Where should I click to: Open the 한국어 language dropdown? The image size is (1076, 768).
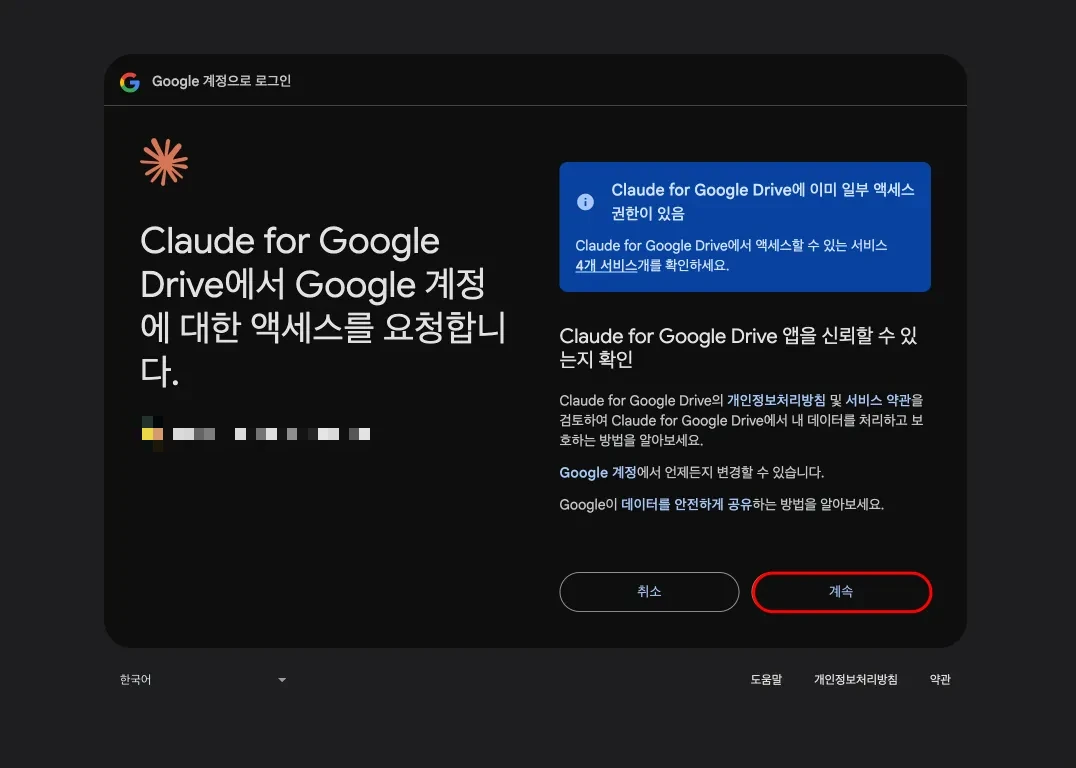click(203, 679)
